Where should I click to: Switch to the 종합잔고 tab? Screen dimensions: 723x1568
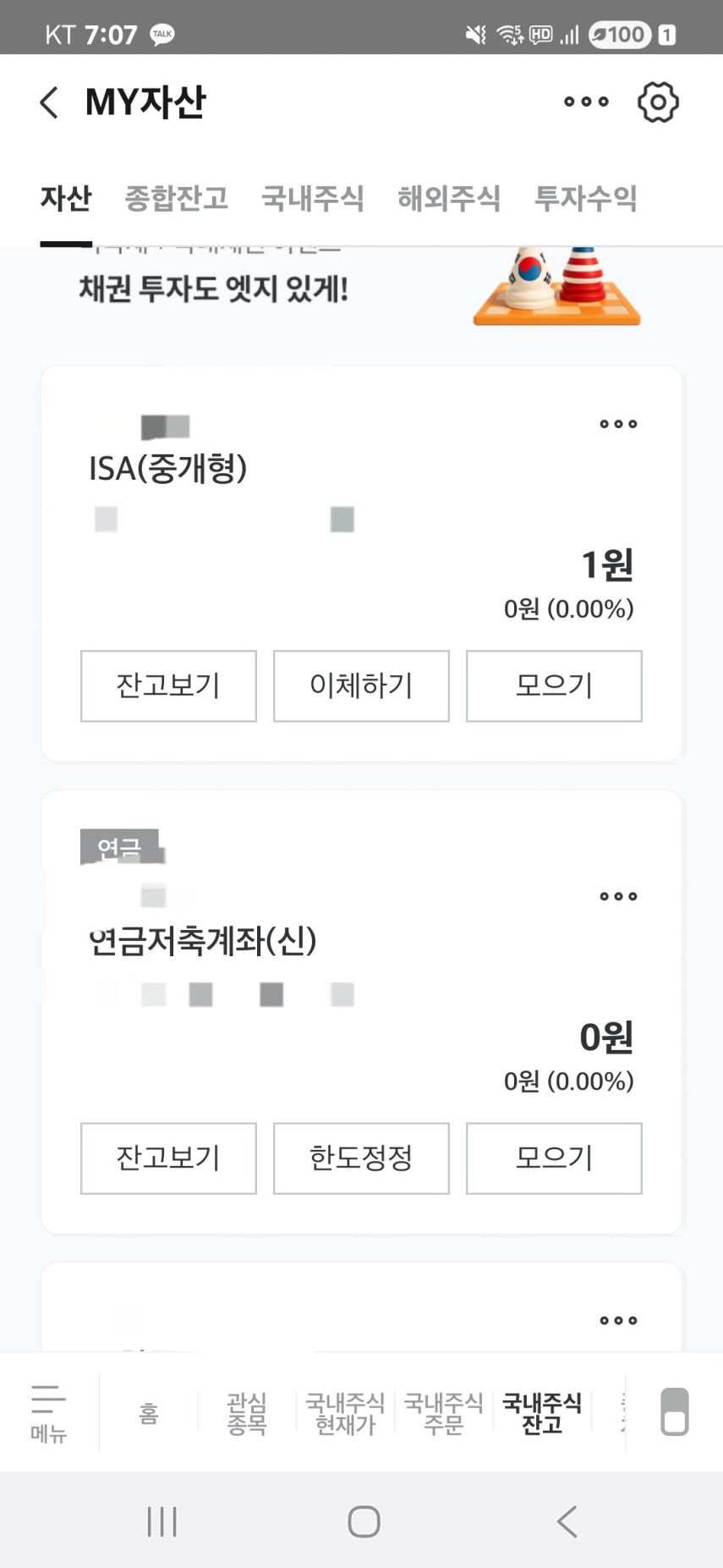176,199
